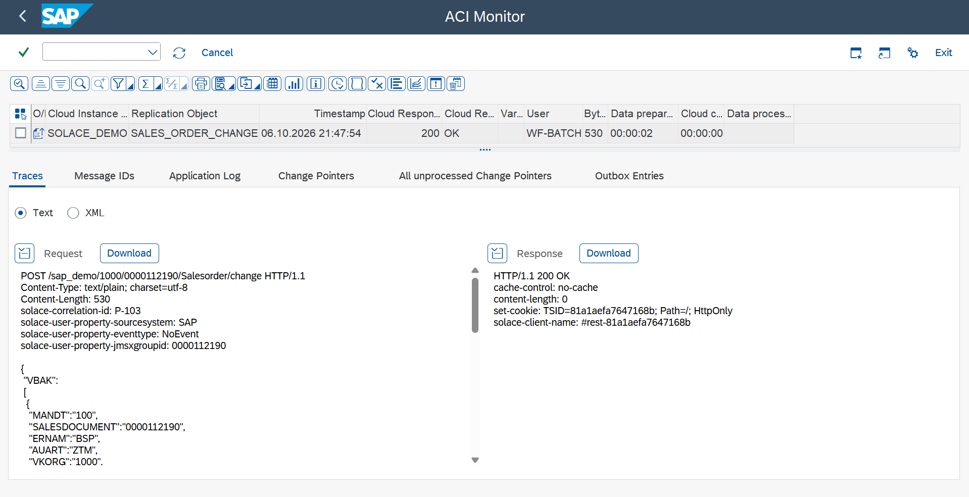This screenshot has height=497, width=969.
Task: Click the new window icon in header bar
Action: click(856, 53)
